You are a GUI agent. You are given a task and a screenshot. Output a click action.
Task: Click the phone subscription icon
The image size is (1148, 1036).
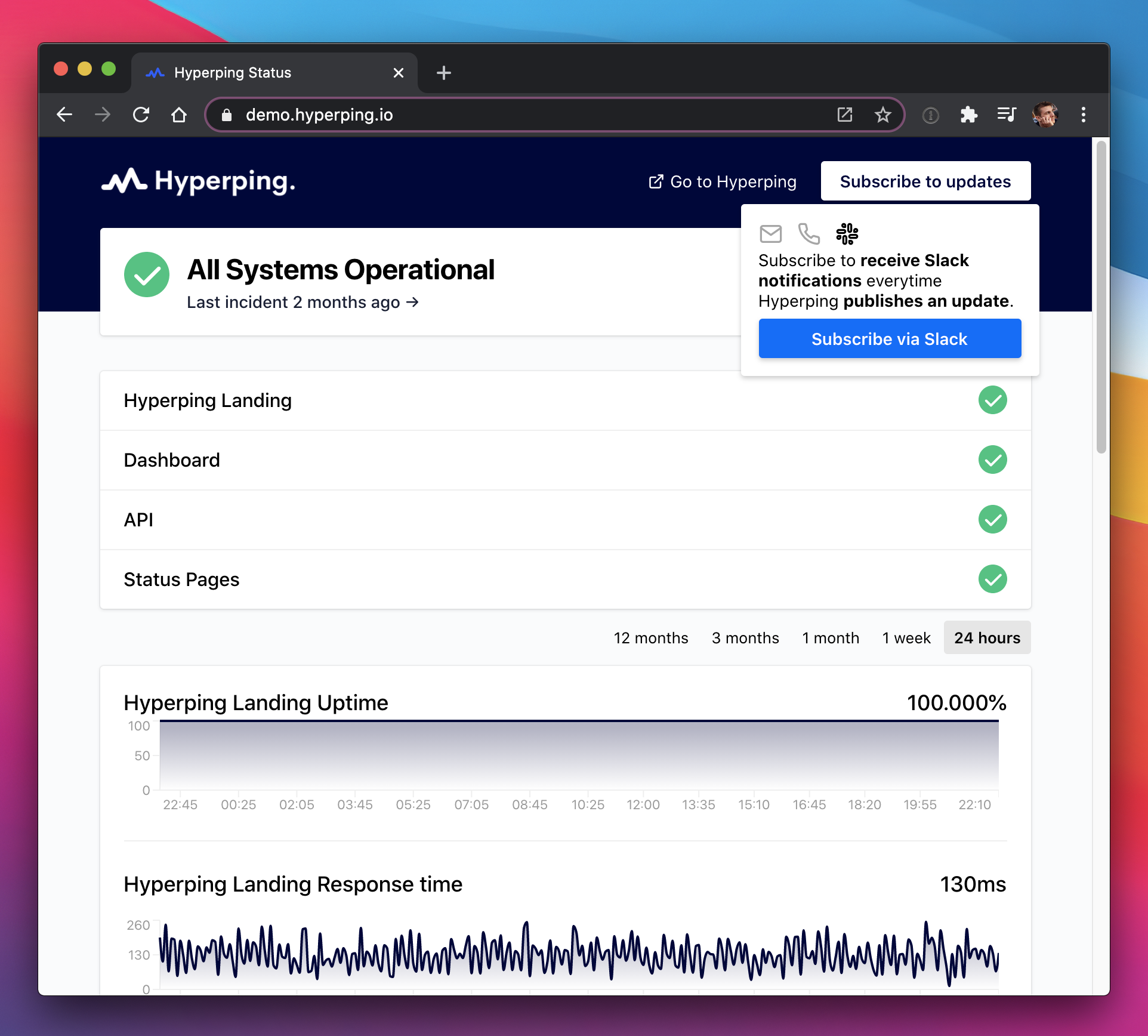809,233
